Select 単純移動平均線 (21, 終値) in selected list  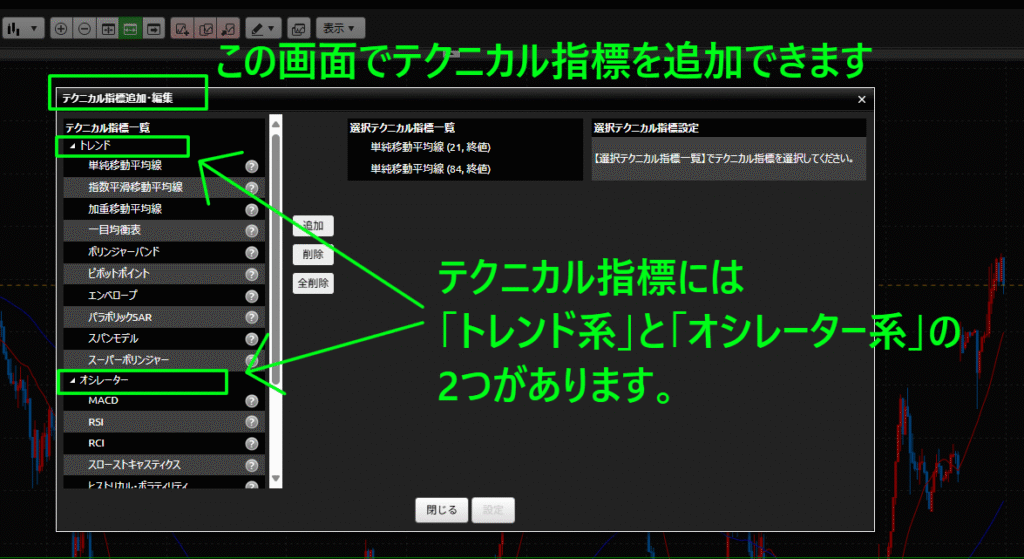(430, 148)
